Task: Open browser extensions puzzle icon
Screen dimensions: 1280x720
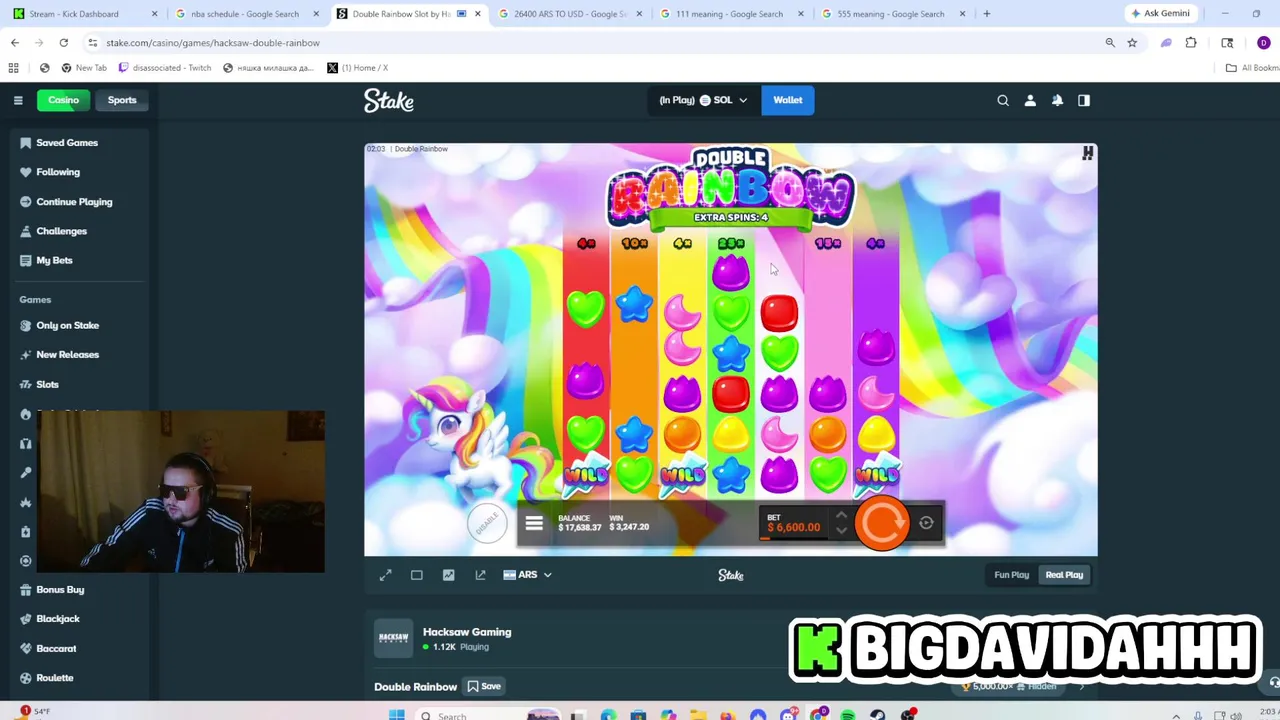Action: pos(1191,43)
